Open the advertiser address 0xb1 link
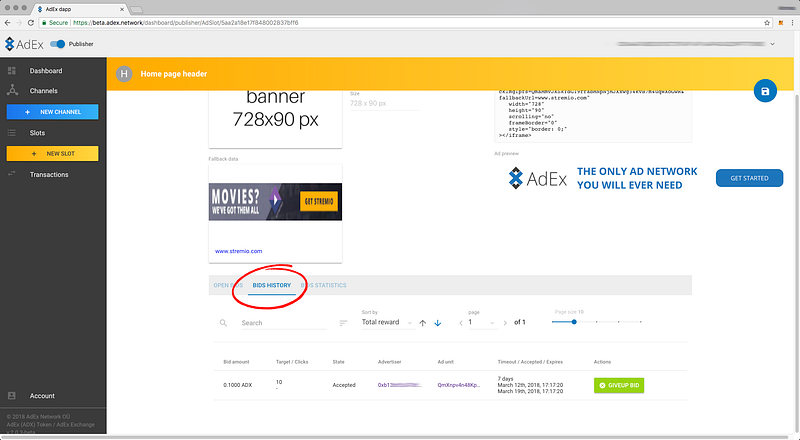 (399, 385)
